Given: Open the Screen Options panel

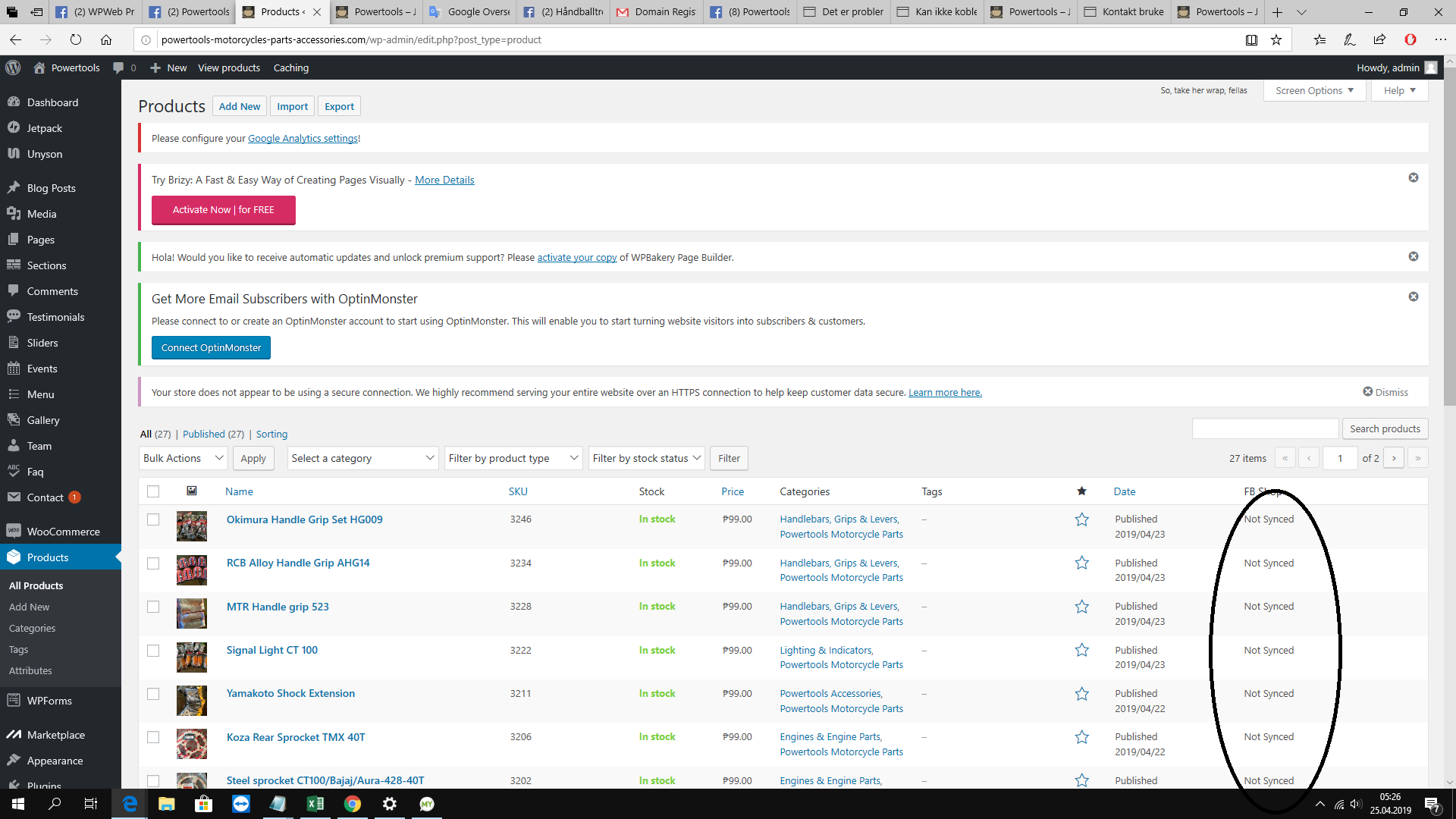Looking at the screenshot, I should pos(1313,90).
